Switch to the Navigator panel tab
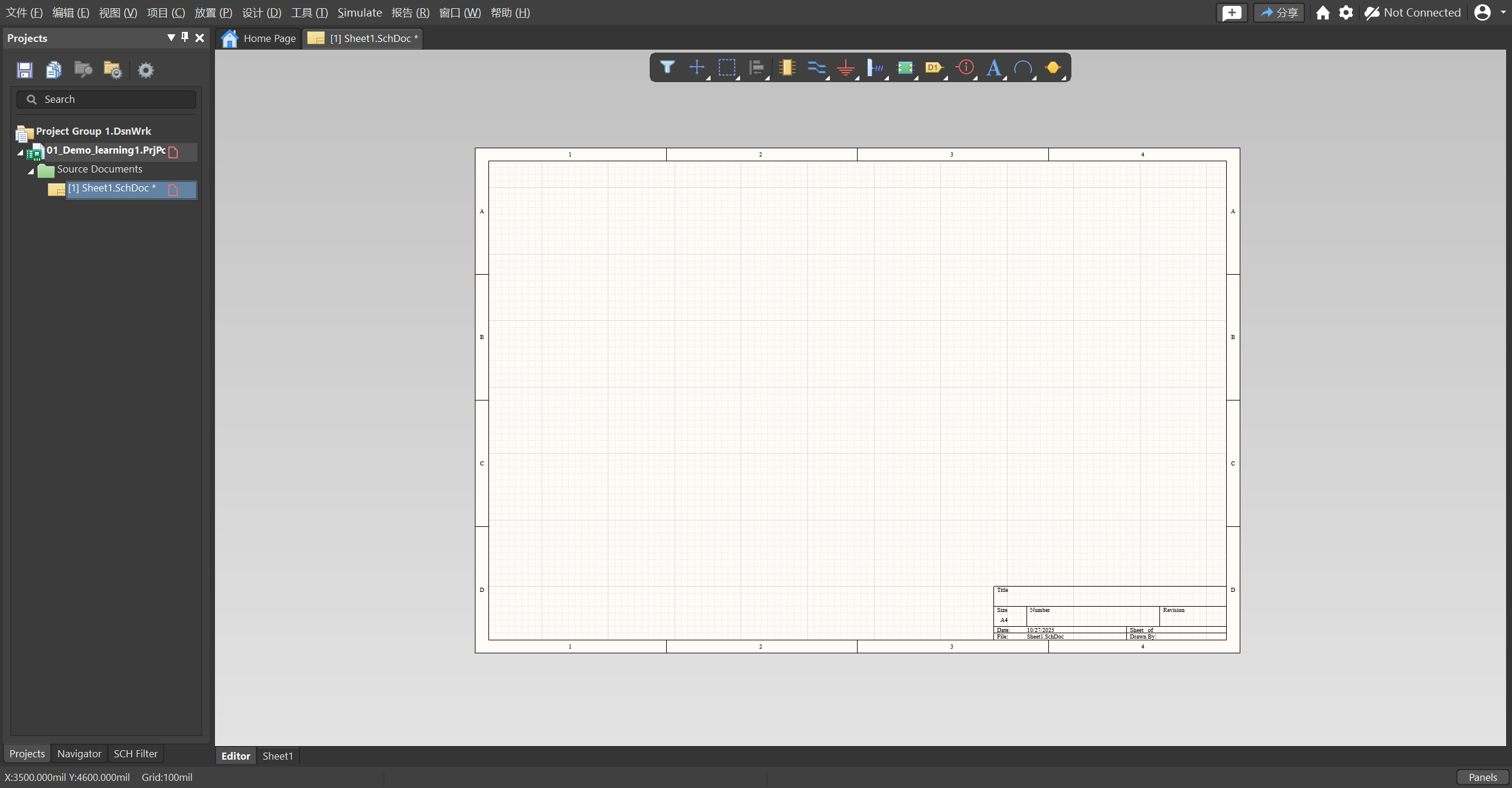This screenshot has height=788, width=1512. [x=79, y=754]
